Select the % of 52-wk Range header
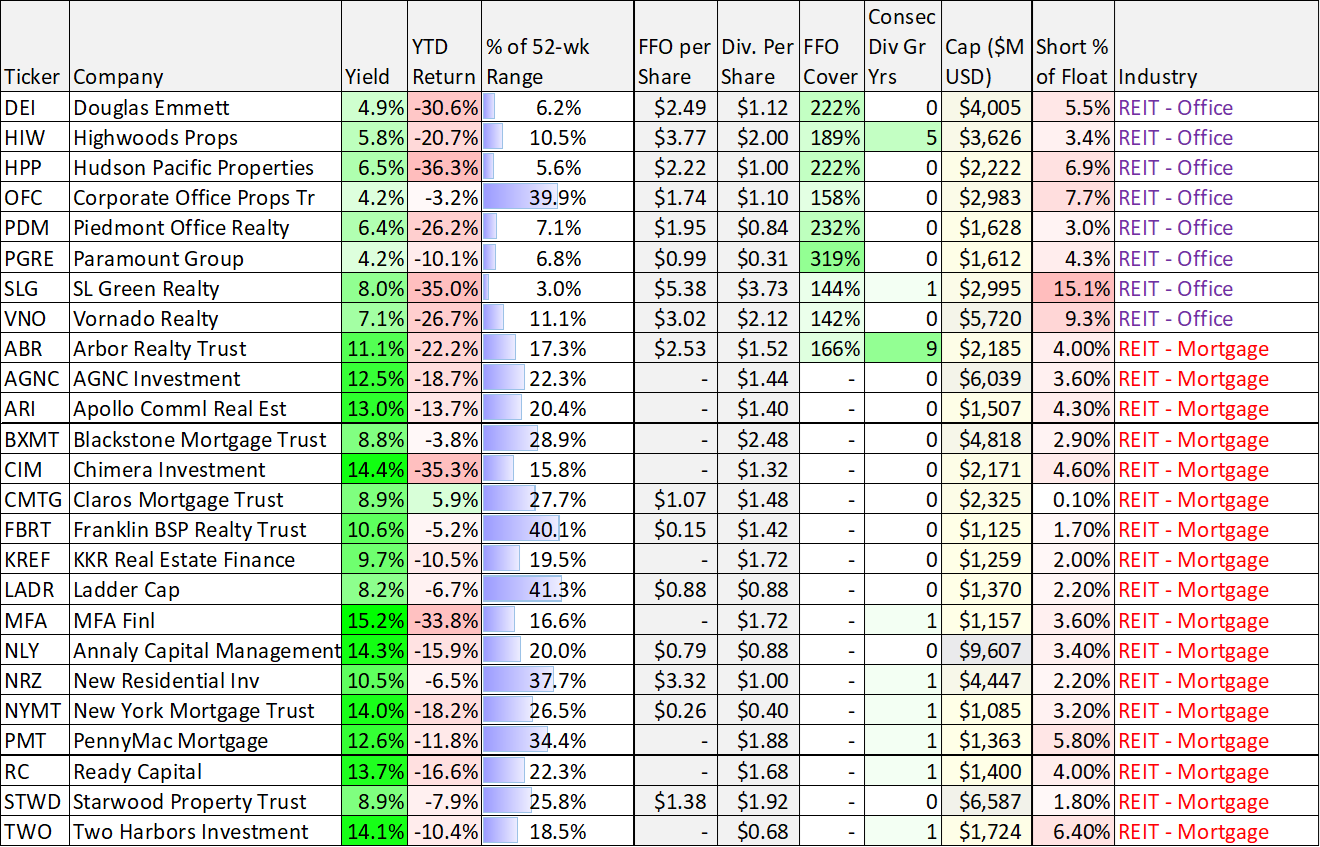1320x847 pixels. tap(557, 47)
